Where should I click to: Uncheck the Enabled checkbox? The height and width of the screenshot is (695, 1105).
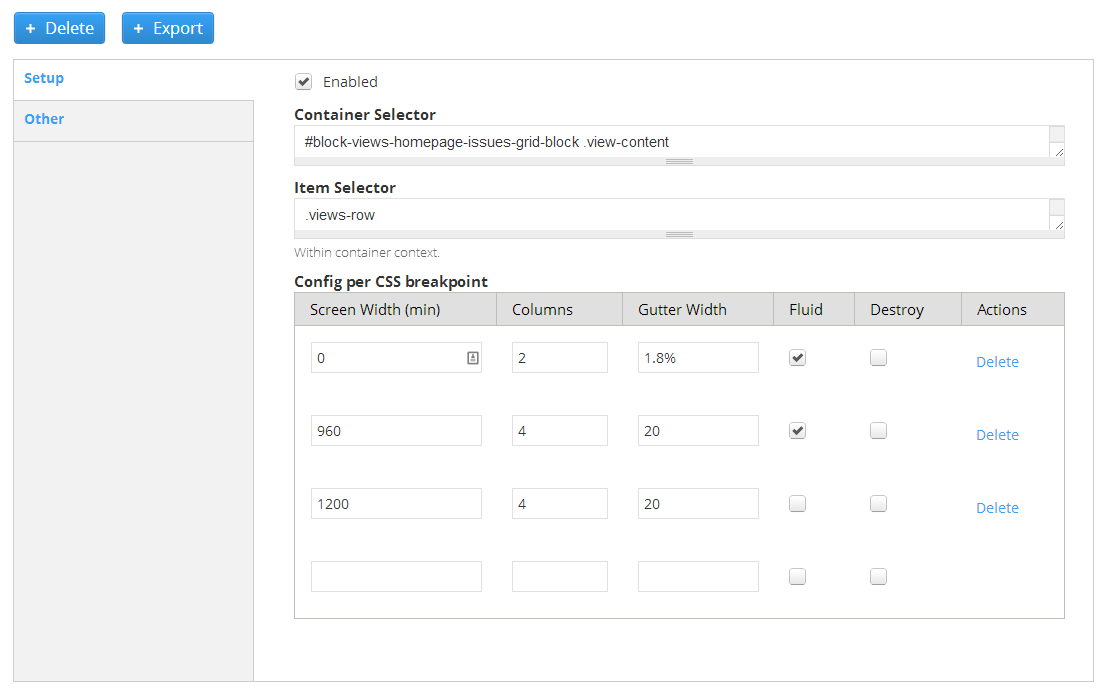[304, 82]
